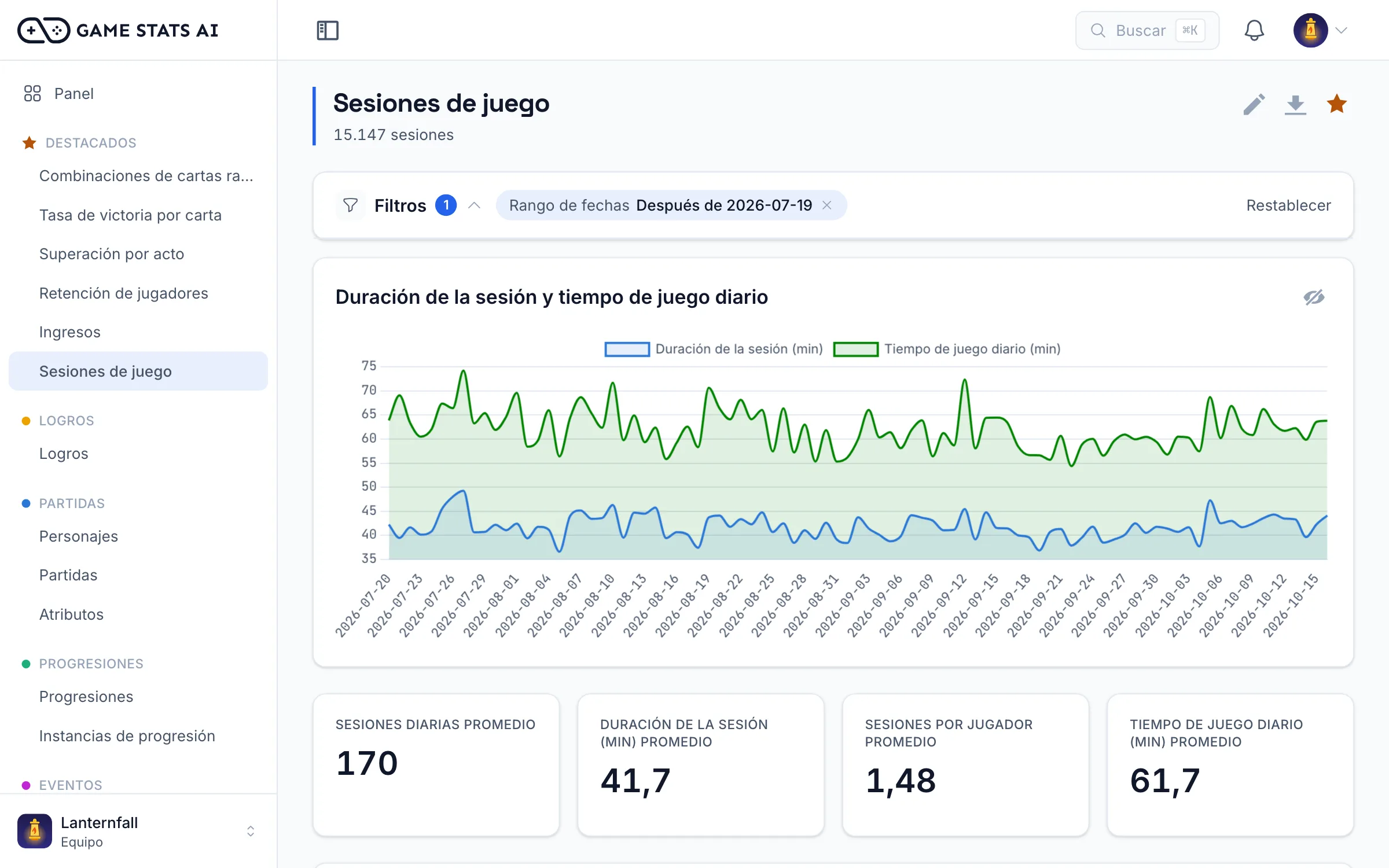Toggle Tiempo de juego diario legend series
The height and width of the screenshot is (868, 1389).
947,349
